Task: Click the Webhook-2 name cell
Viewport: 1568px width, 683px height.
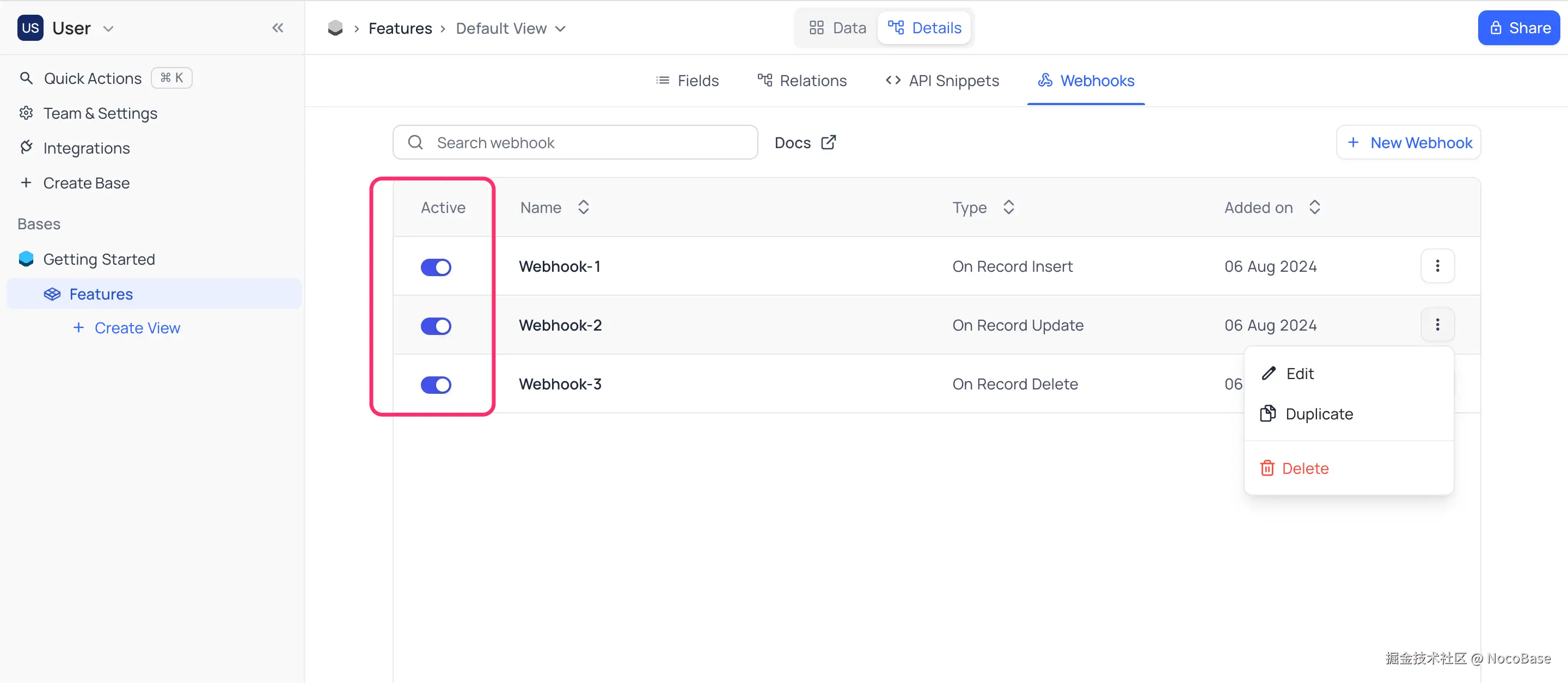Action: (560, 326)
